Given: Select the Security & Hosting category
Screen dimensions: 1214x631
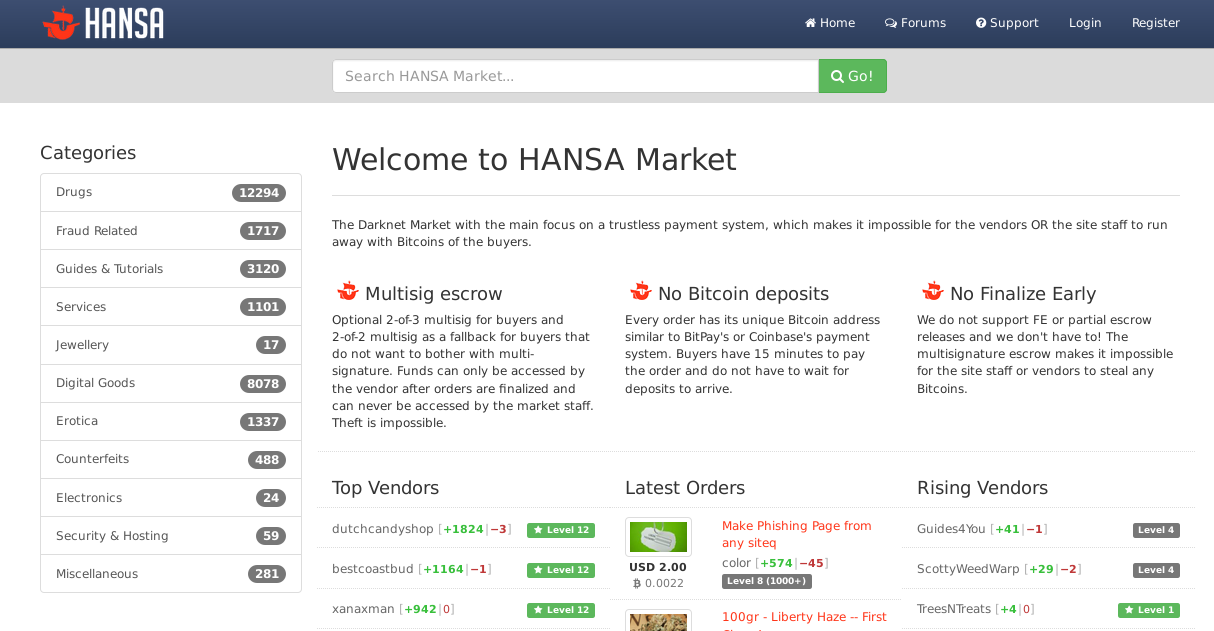Looking at the screenshot, I should (x=112, y=536).
